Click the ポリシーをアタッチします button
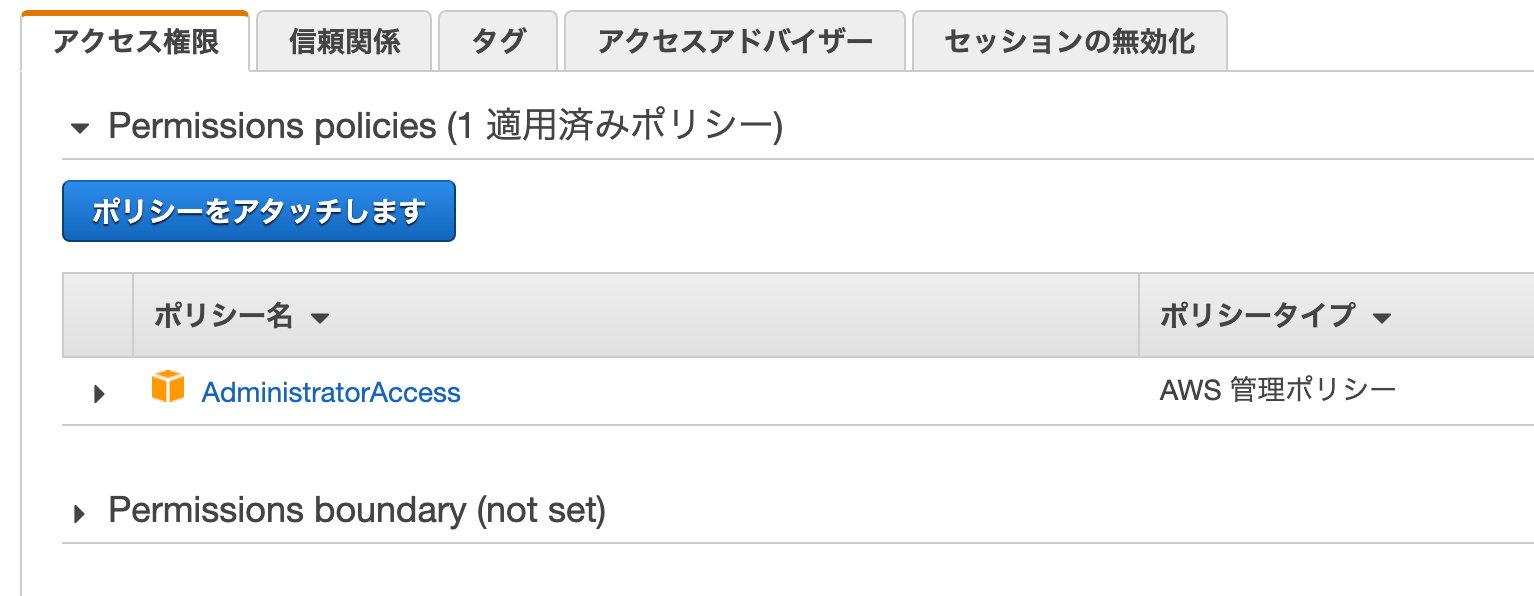This screenshot has width=1534, height=596. click(x=259, y=211)
